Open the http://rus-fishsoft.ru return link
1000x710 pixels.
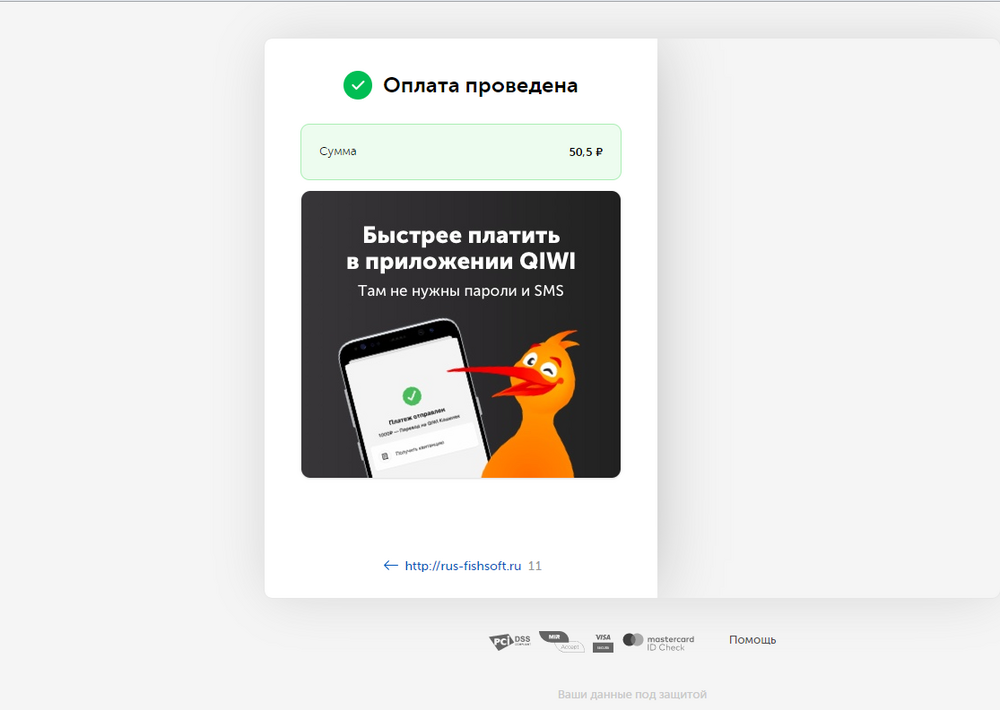(463, 566)
